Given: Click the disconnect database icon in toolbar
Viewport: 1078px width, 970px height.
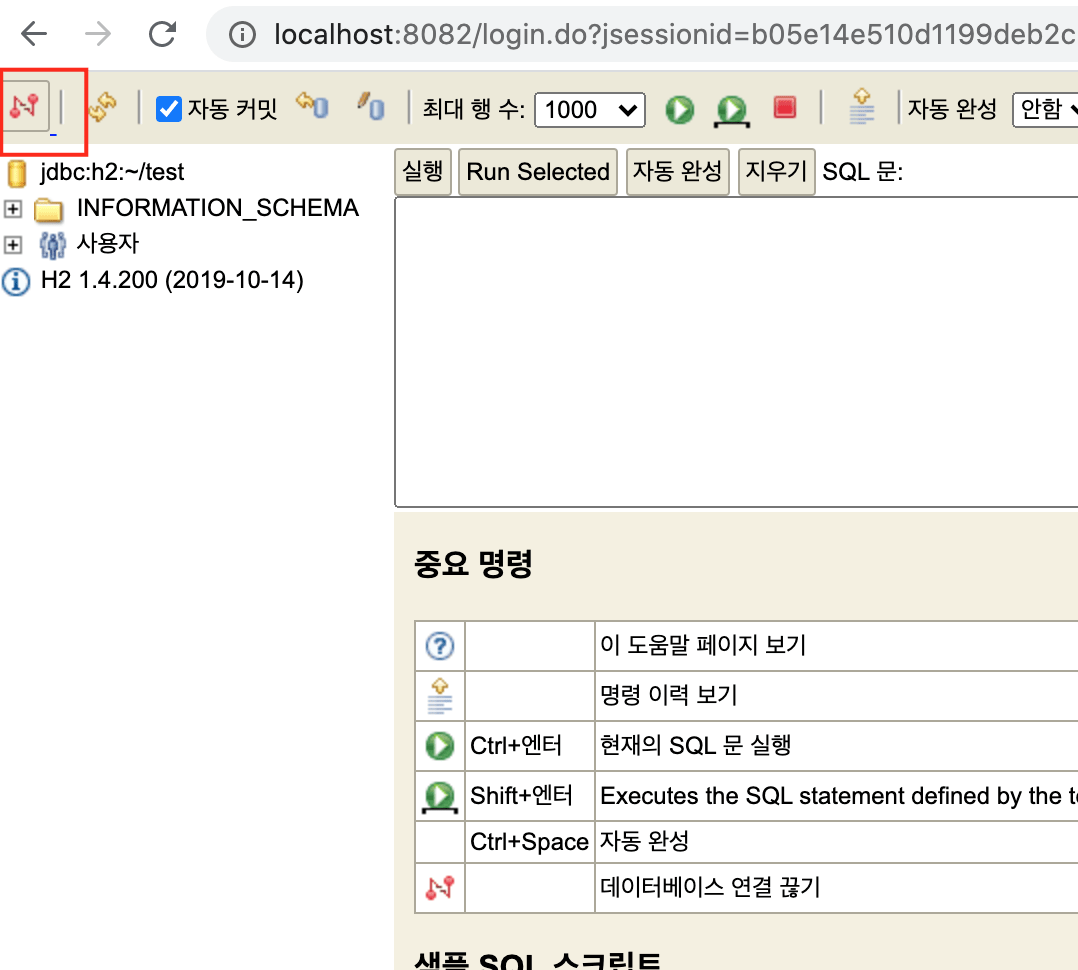Looking at the screenshot, I should (25, 105).
